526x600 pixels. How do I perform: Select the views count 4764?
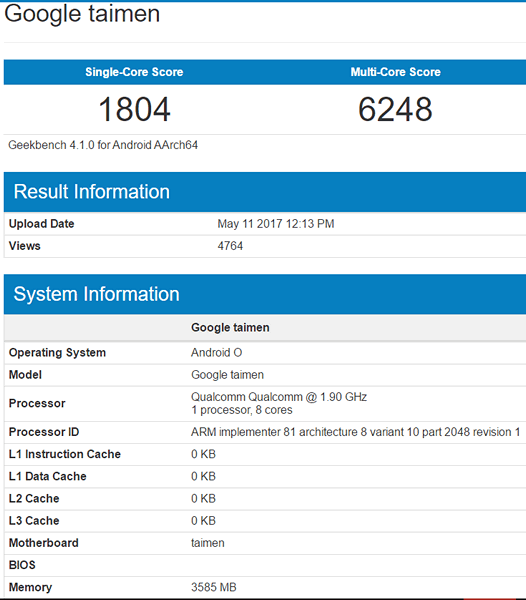230,246
